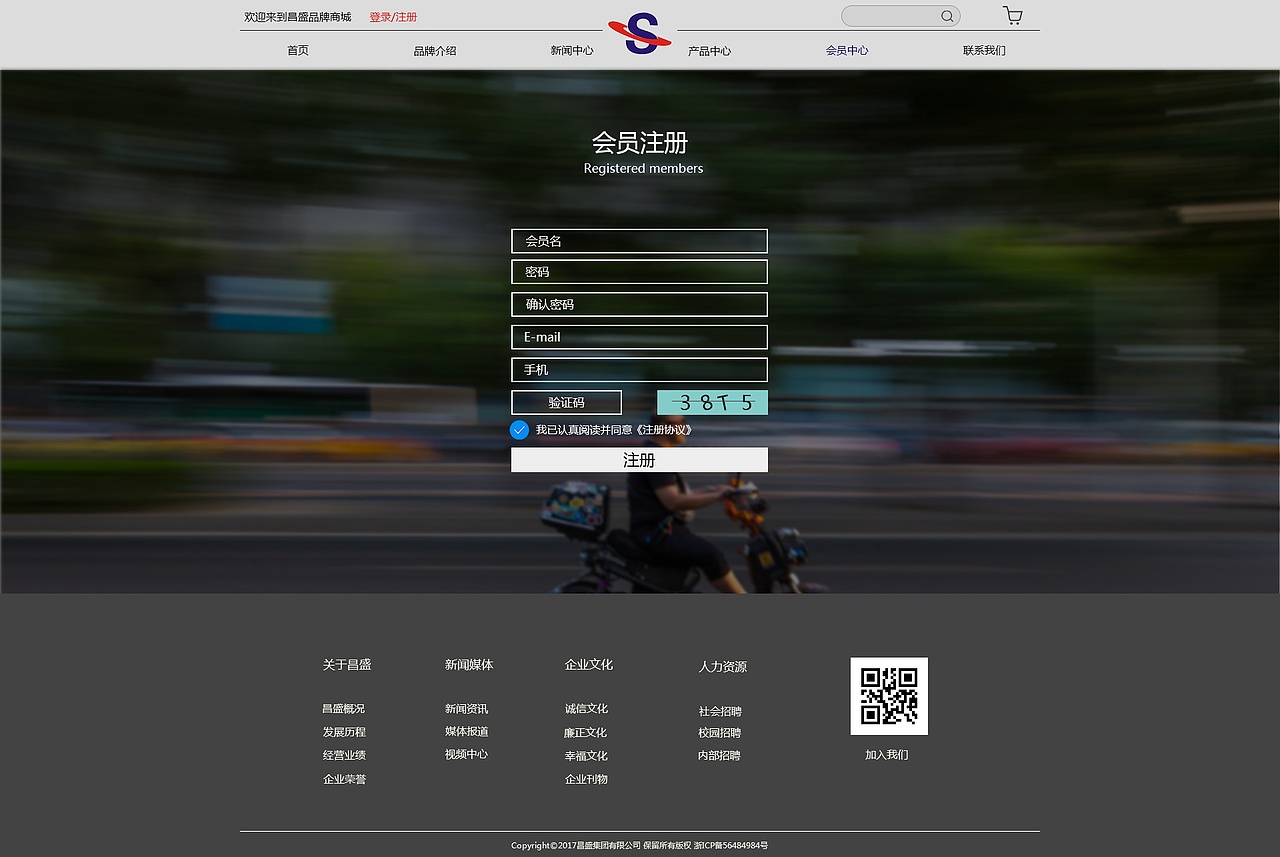Open 校园招聘 footer link

[720, 733]
